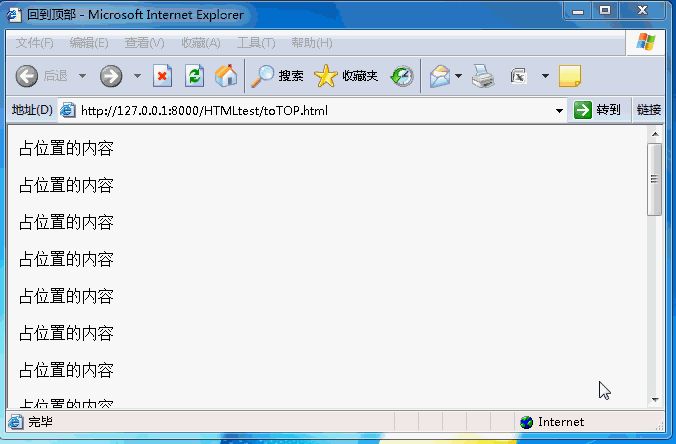Viewport: 676px width, 444px height.
Task: Go to the Home page icon
Action: click(226, 76)
